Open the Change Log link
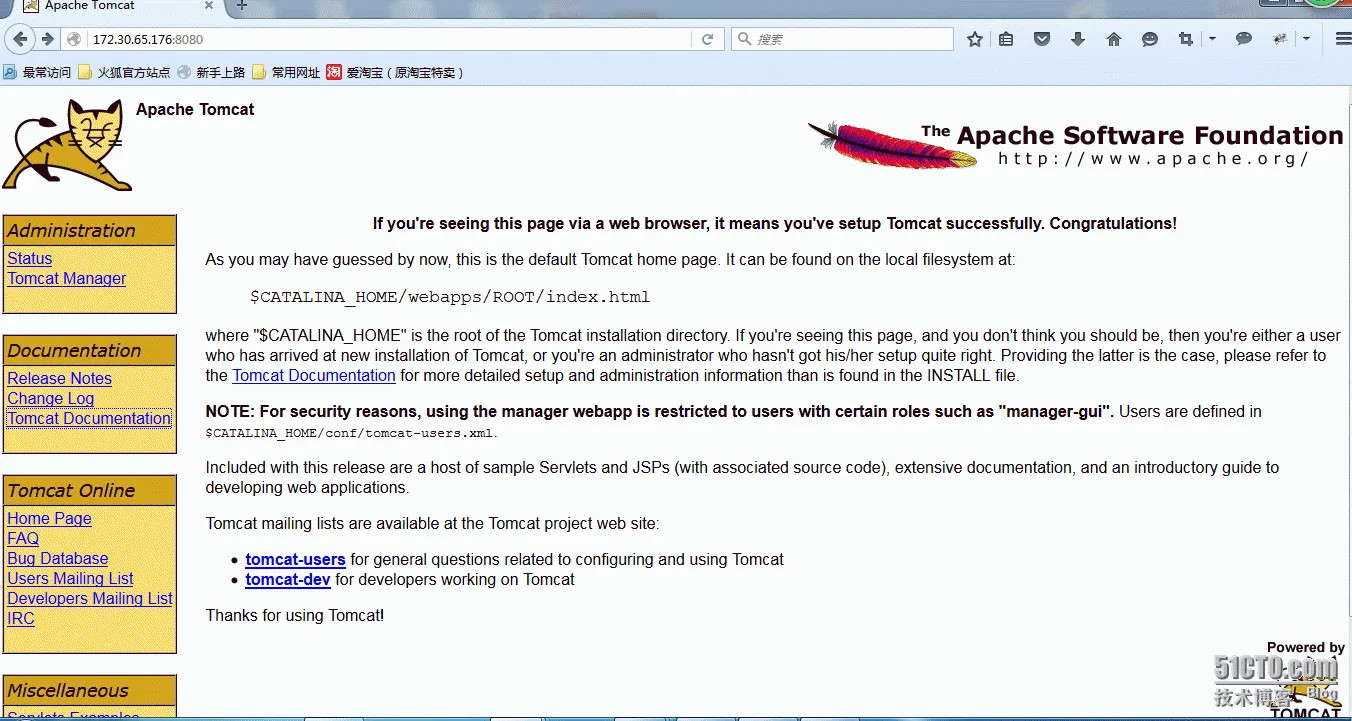This screenshot has height=721, width=1352. (x=51, y=398)
